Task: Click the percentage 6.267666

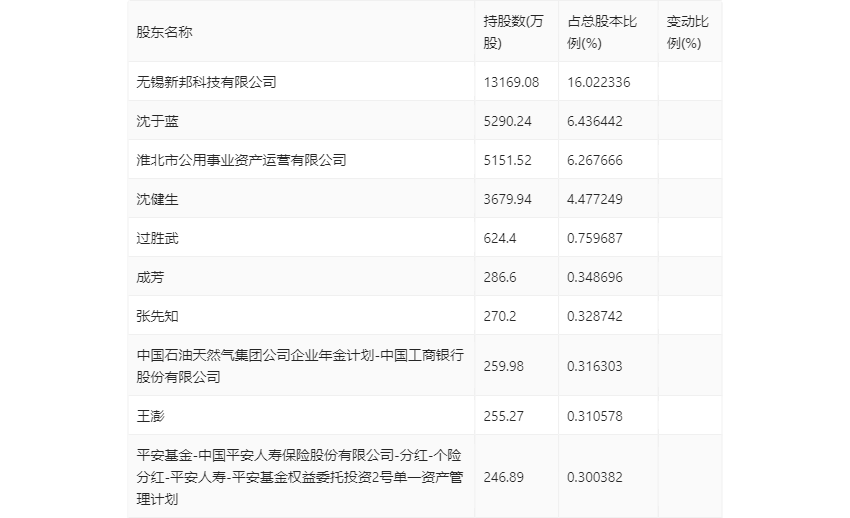Action: (595, 160)
